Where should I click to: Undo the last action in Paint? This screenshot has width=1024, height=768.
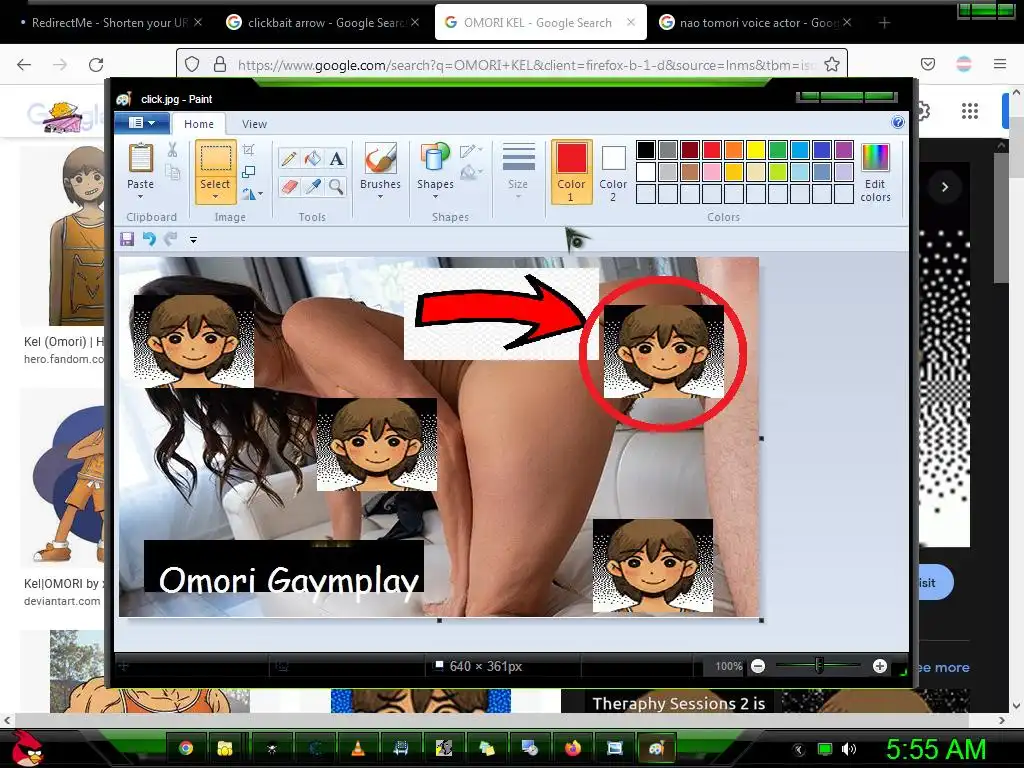(x=150, y=239)
